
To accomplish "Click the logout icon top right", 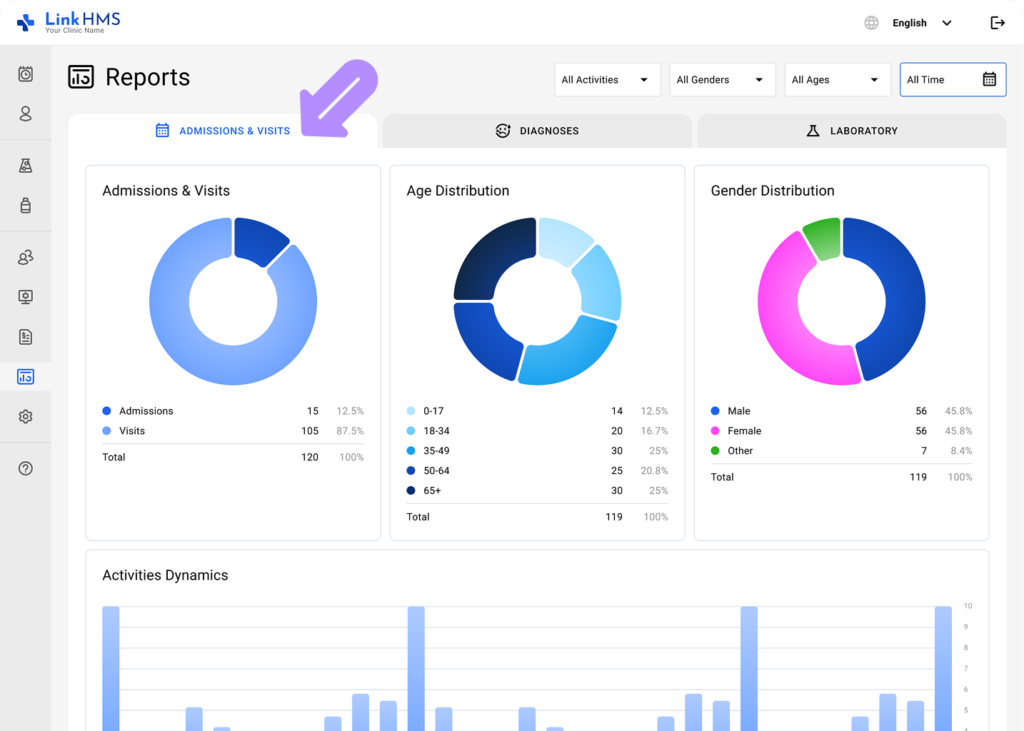I will click(997, 22).
